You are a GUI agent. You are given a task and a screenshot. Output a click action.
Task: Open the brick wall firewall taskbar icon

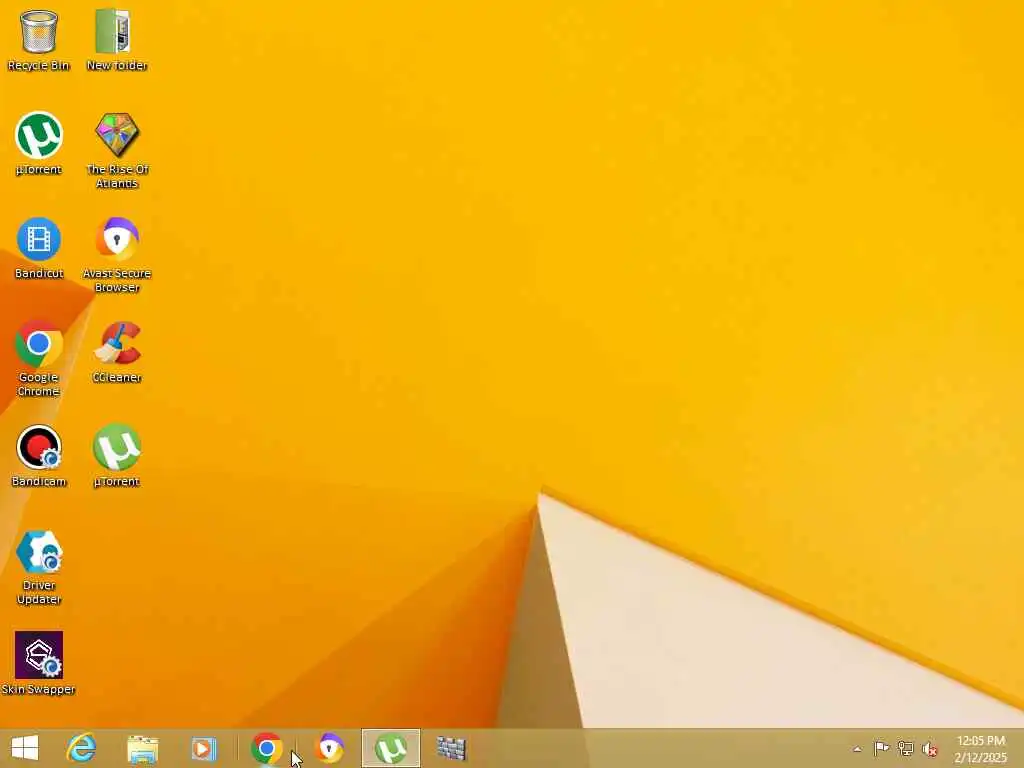click(x=451, y=749)
